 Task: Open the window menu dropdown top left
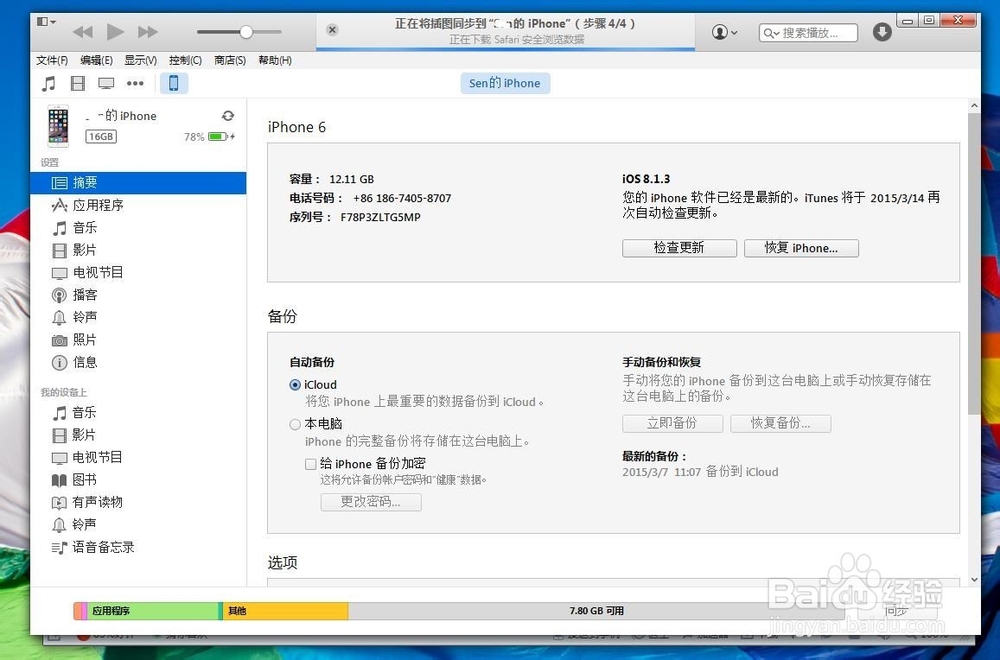pyautogui.click(x=42, y=20)
